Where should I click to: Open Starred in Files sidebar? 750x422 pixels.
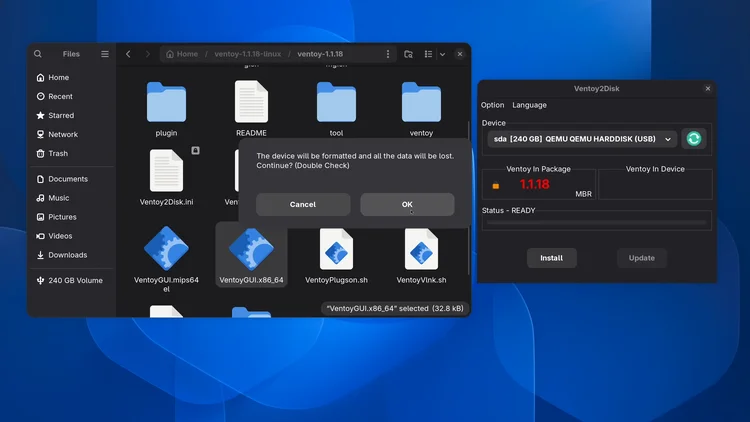72,116
